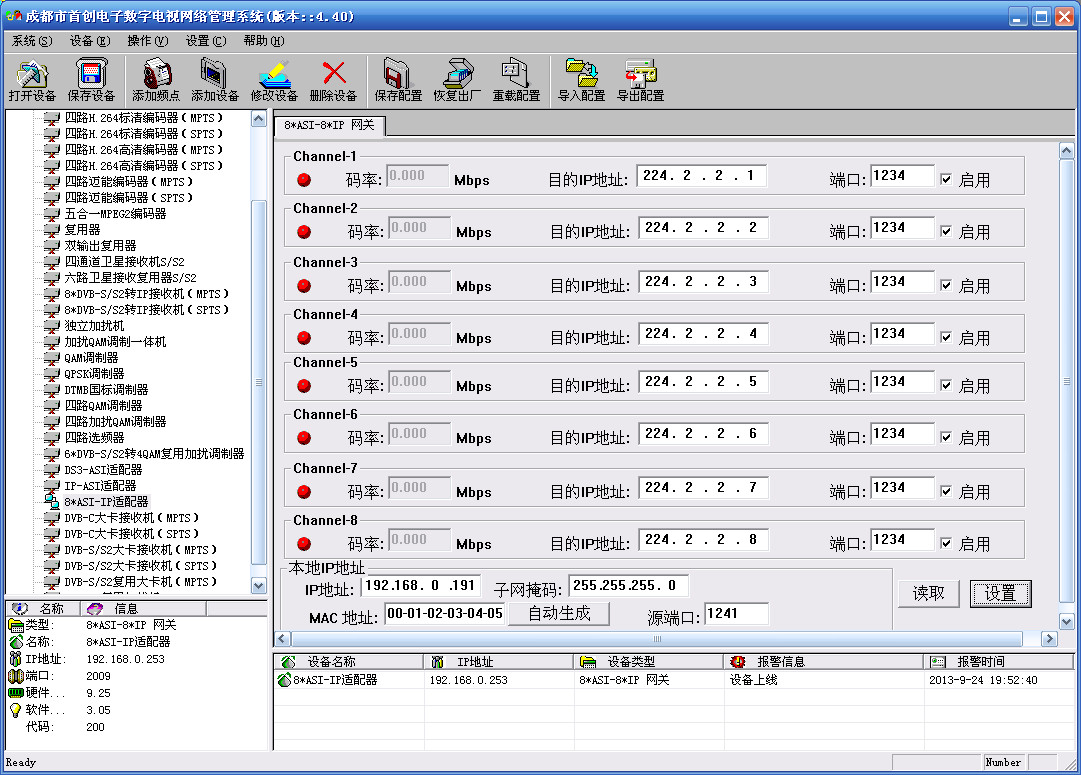1081x775 pixels.
Task: Select DTMB国标调制器 in device tree
Action: [x=105, y=390]
